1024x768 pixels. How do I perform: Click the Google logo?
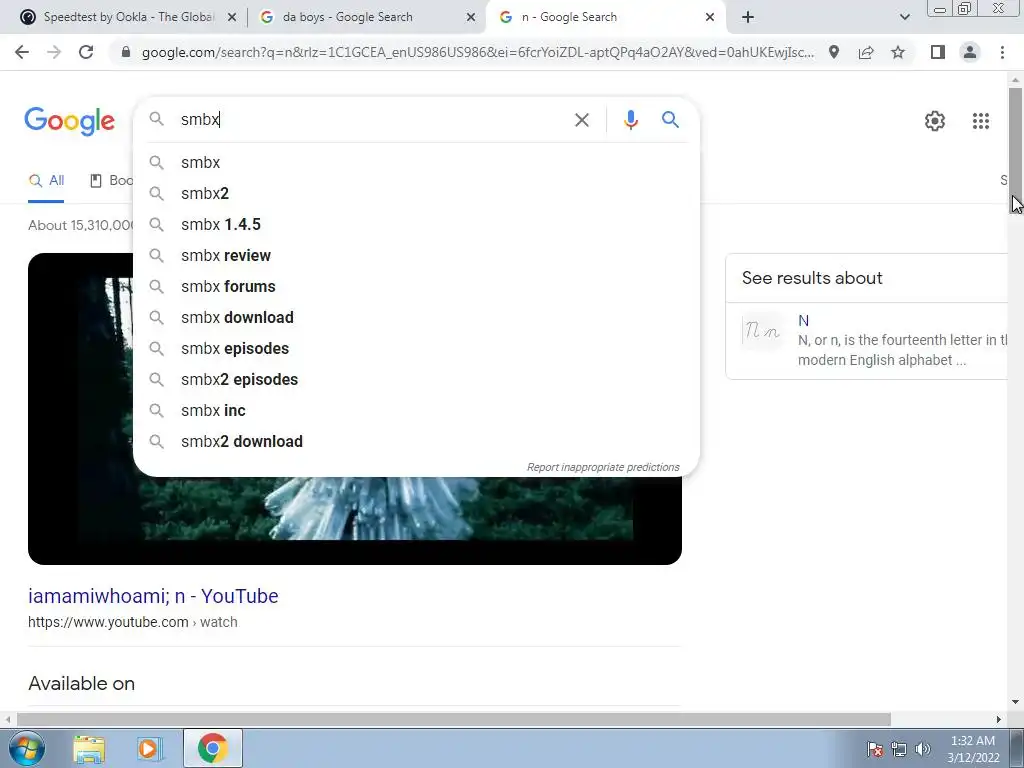click(70, 121)
